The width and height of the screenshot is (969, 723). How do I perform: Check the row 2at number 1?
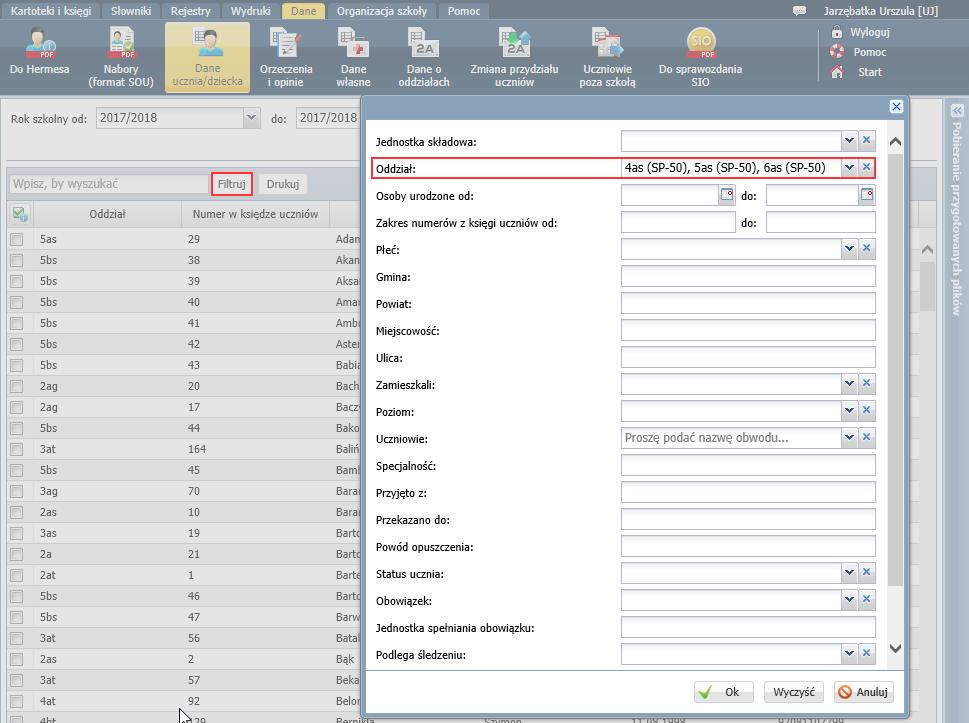coord(17,575)
